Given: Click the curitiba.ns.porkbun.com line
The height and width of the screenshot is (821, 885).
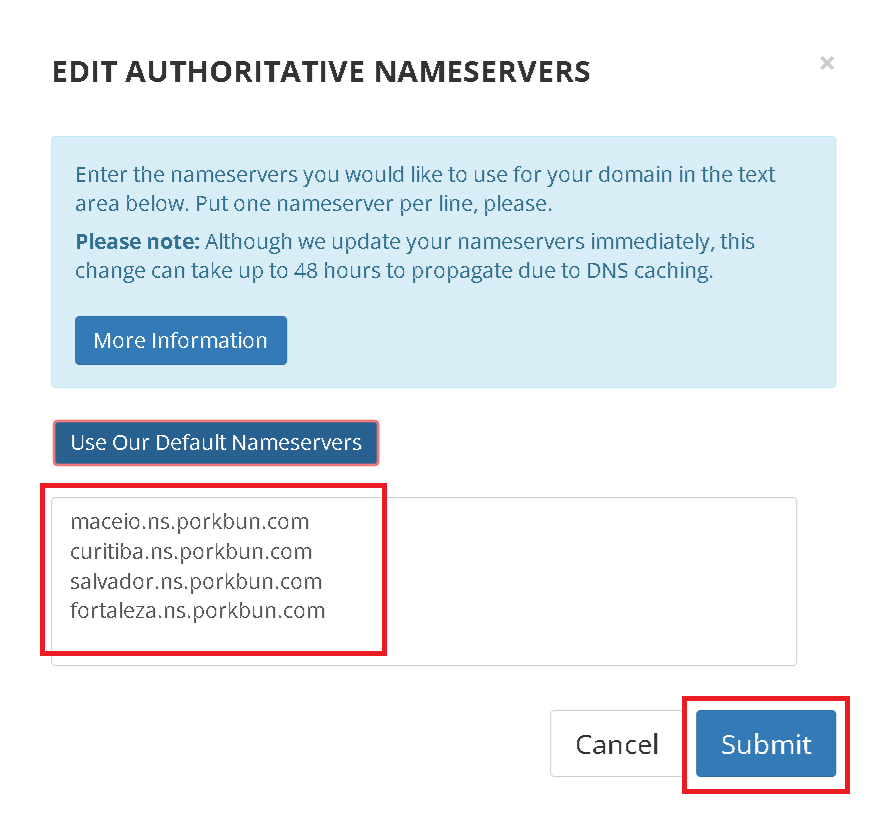Looking at the screenshot, I should [x=191, y=551].
